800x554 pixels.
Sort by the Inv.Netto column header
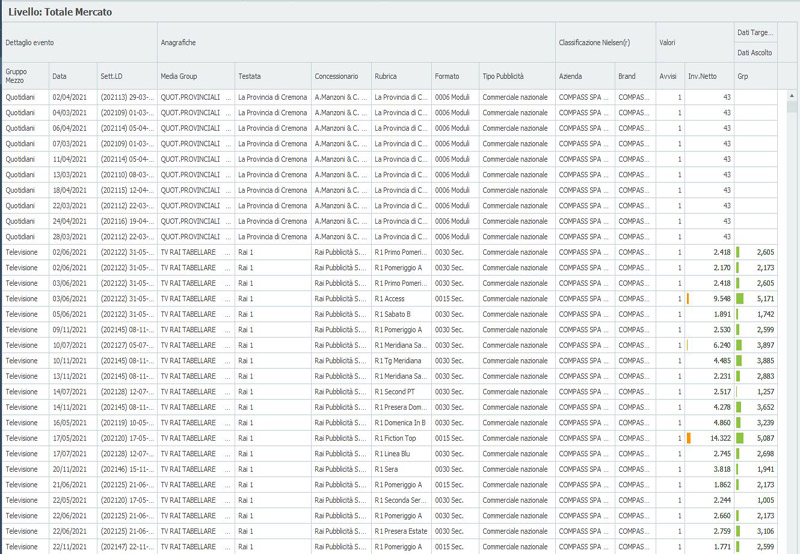(703, 76)
